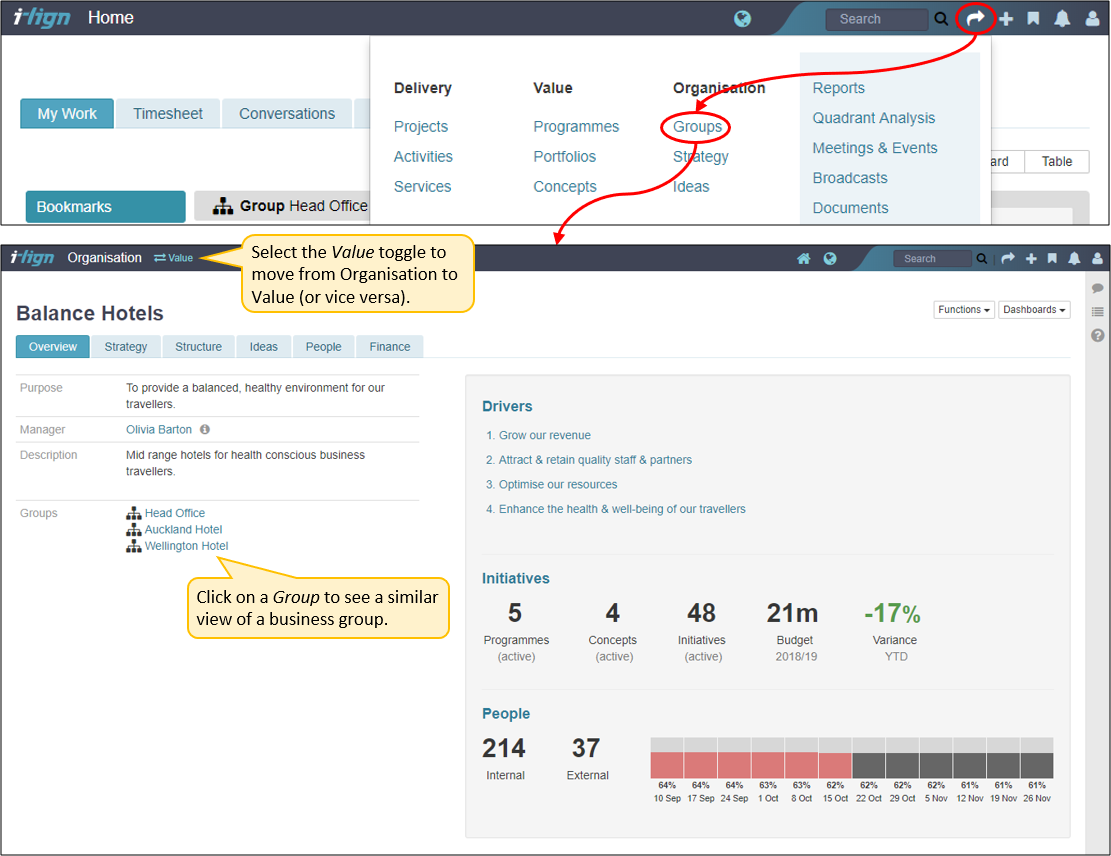Open notifications bell in the Home header

click(1062, 19)
